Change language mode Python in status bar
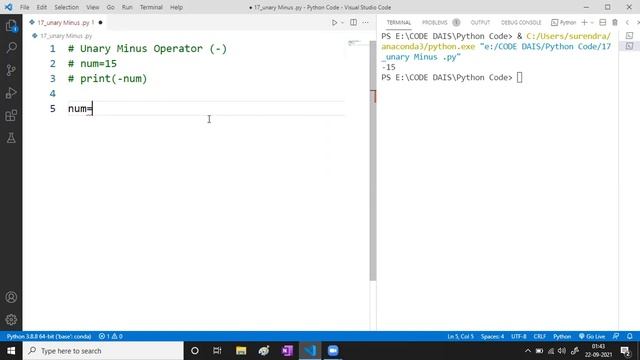The height and width of the screenshot is (360, 640). 562,336
